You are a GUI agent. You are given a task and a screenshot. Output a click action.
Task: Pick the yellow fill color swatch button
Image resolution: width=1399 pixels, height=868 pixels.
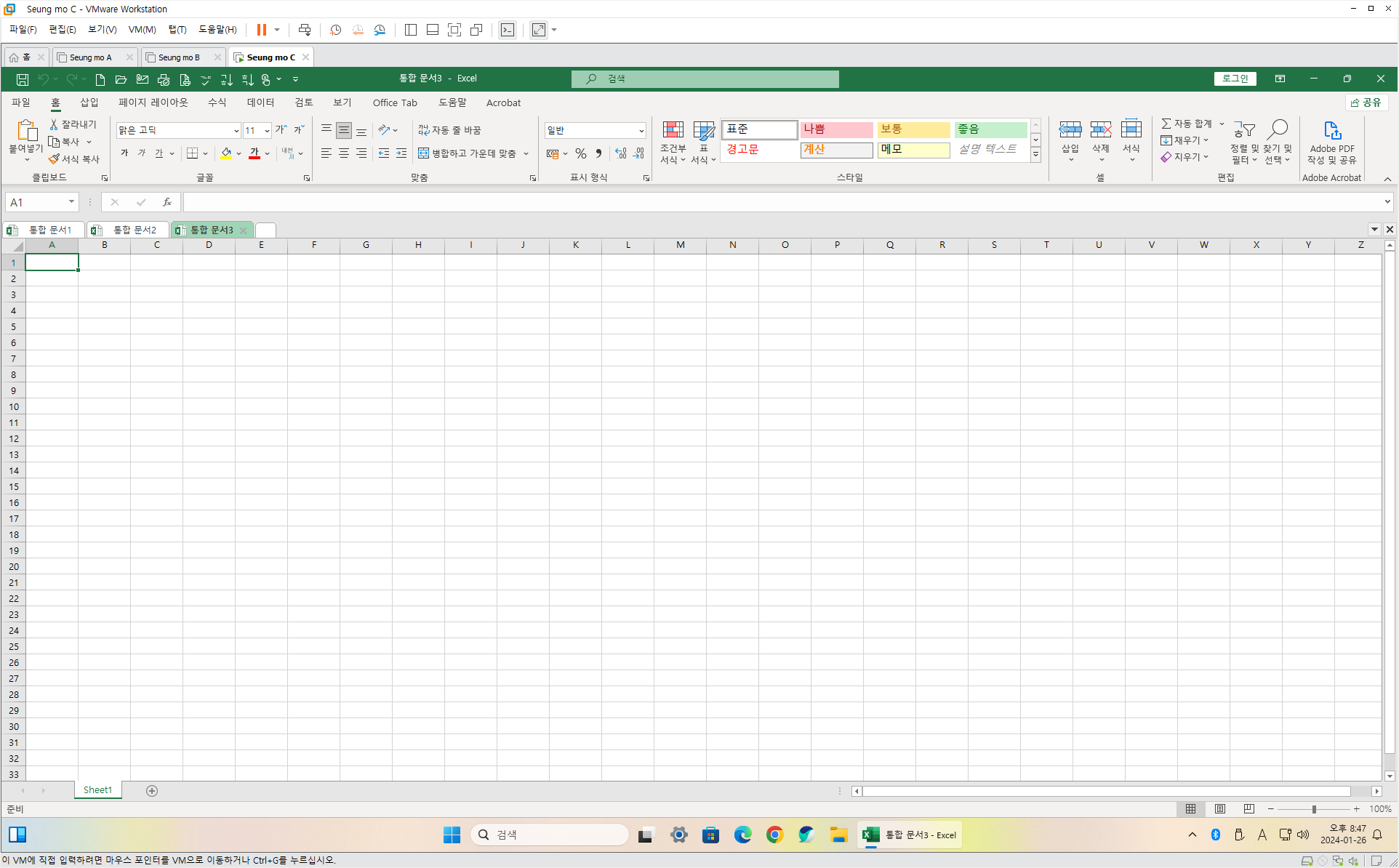[x=226, y=153]
